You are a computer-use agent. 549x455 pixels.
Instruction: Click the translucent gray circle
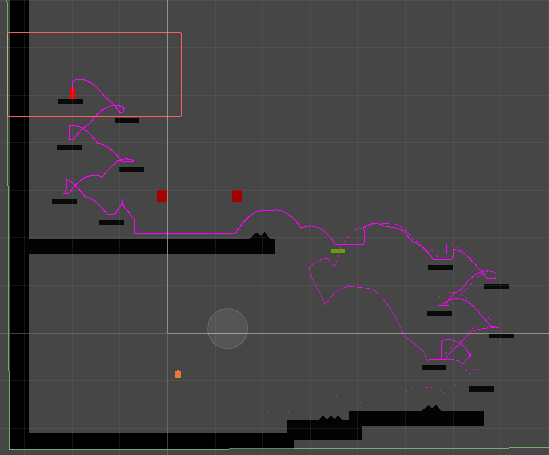tap(228, 329)
